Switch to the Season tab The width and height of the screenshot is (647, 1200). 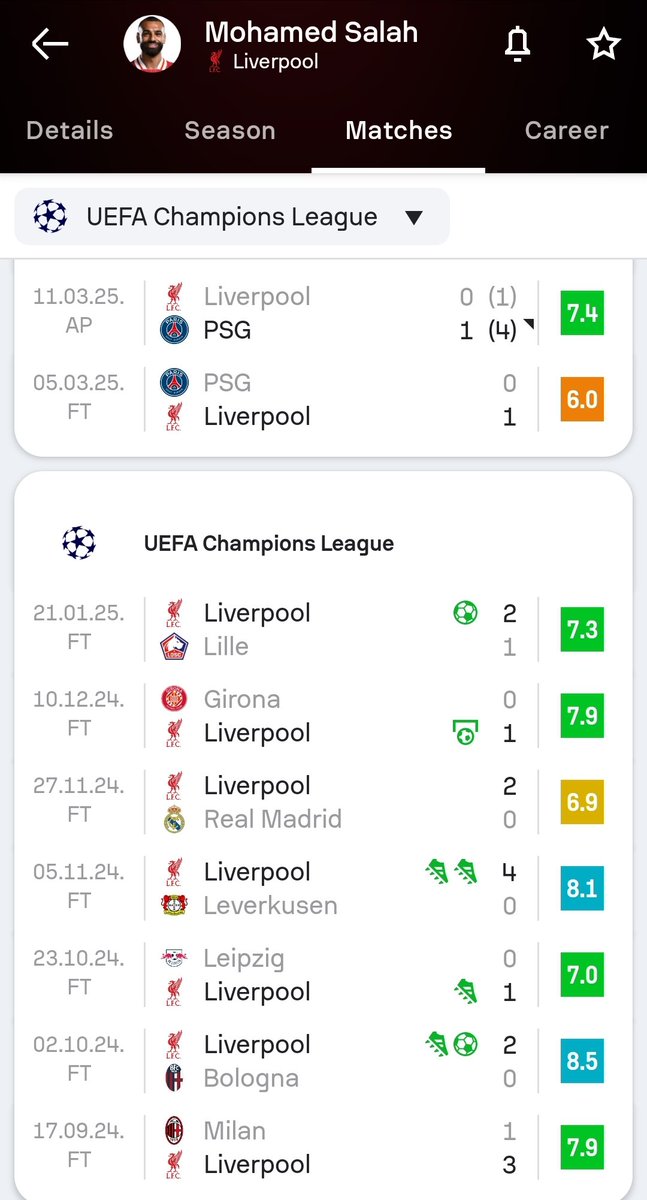(230, 130)
